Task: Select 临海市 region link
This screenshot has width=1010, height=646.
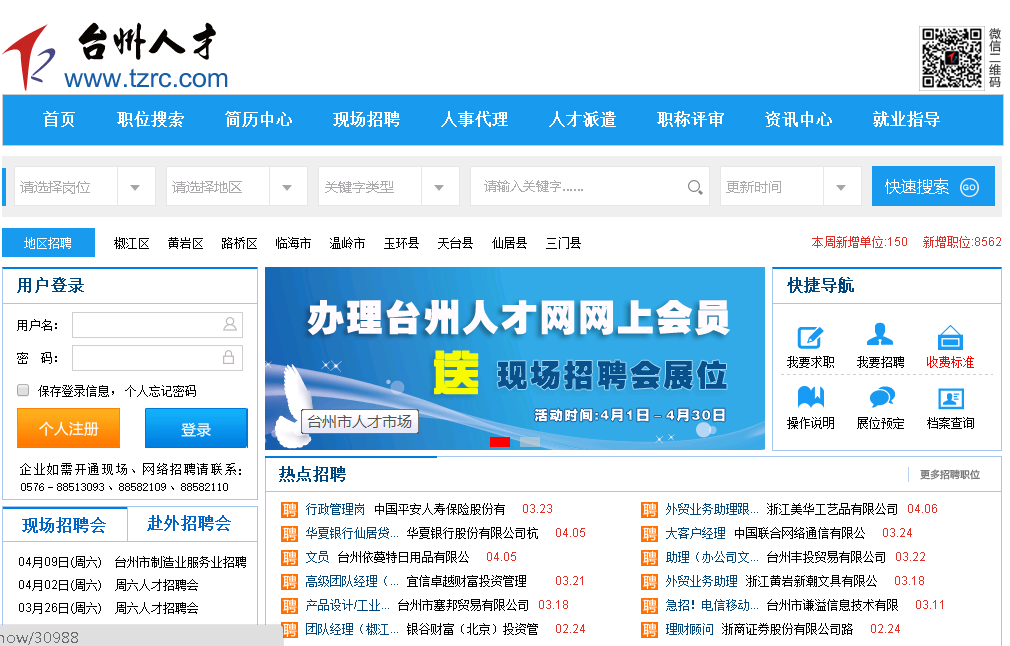Action: pyautogui.click(x=293, y=243)
